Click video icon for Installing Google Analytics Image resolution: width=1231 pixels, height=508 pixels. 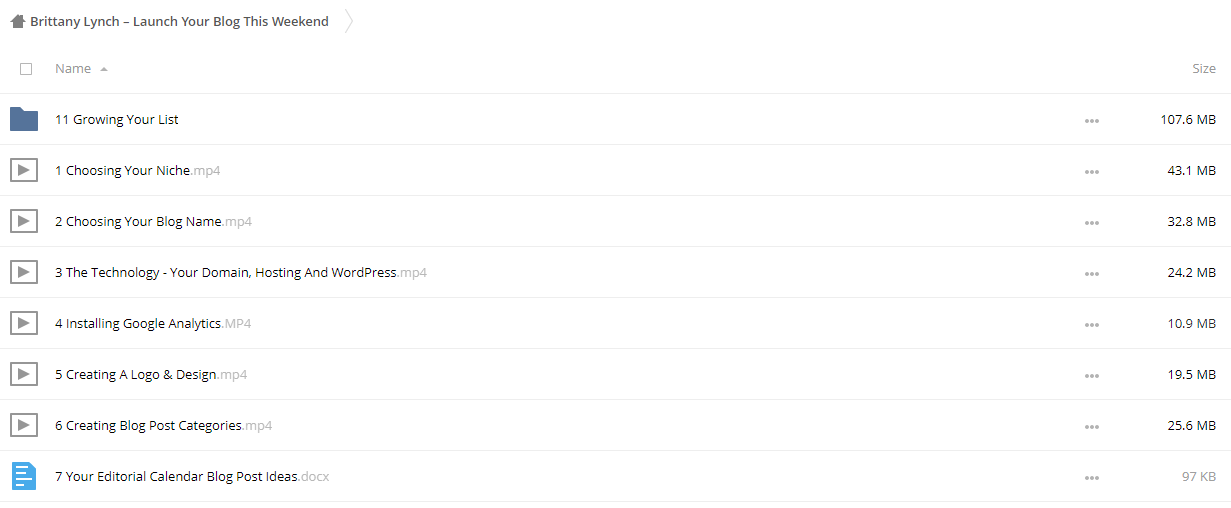(x=24, y=323)
